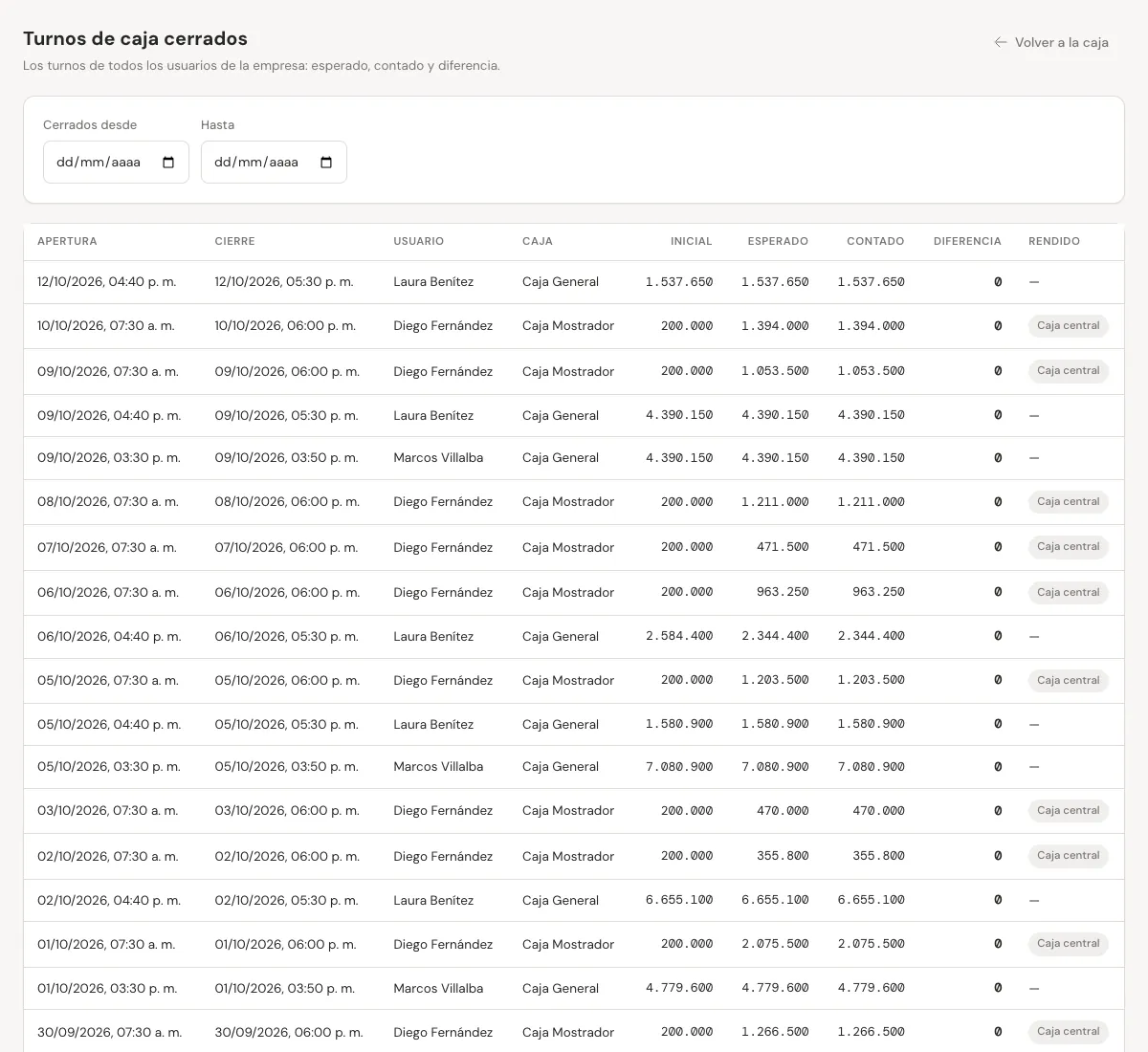Select opening time 12/10/2026, 04:40 p. m.
This screenshot has width=1148, height=1052.
pos(107,282)
